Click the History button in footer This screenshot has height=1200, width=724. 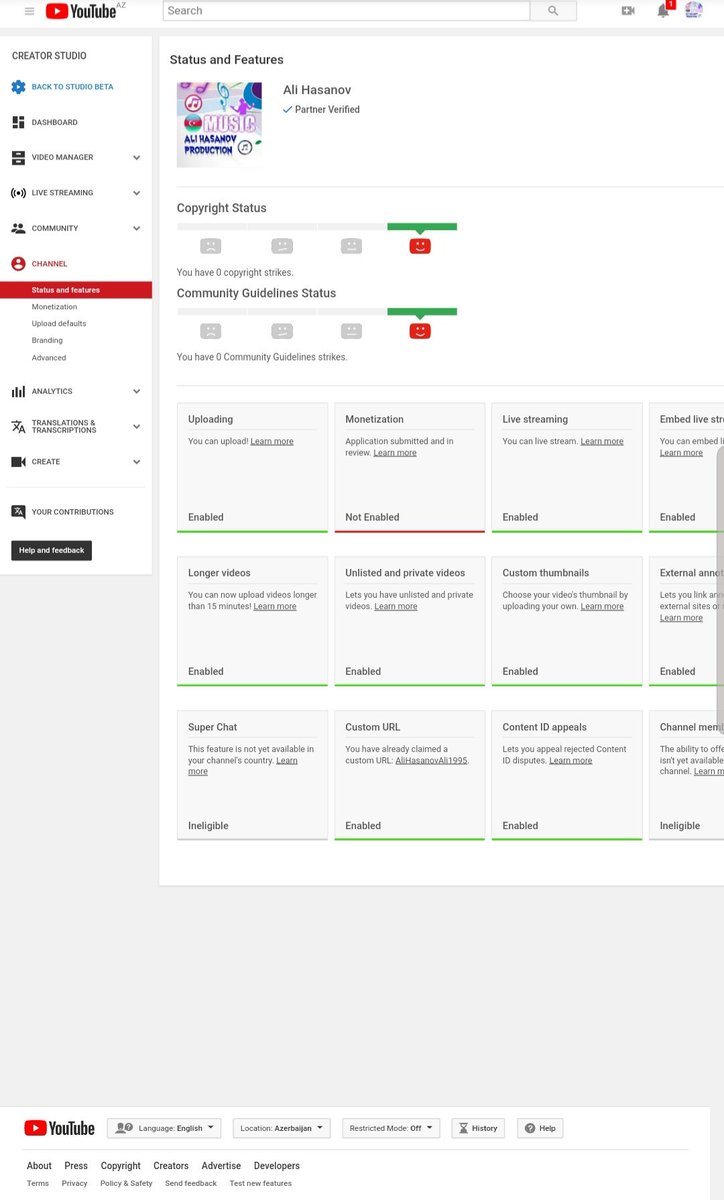point(478,1128)
